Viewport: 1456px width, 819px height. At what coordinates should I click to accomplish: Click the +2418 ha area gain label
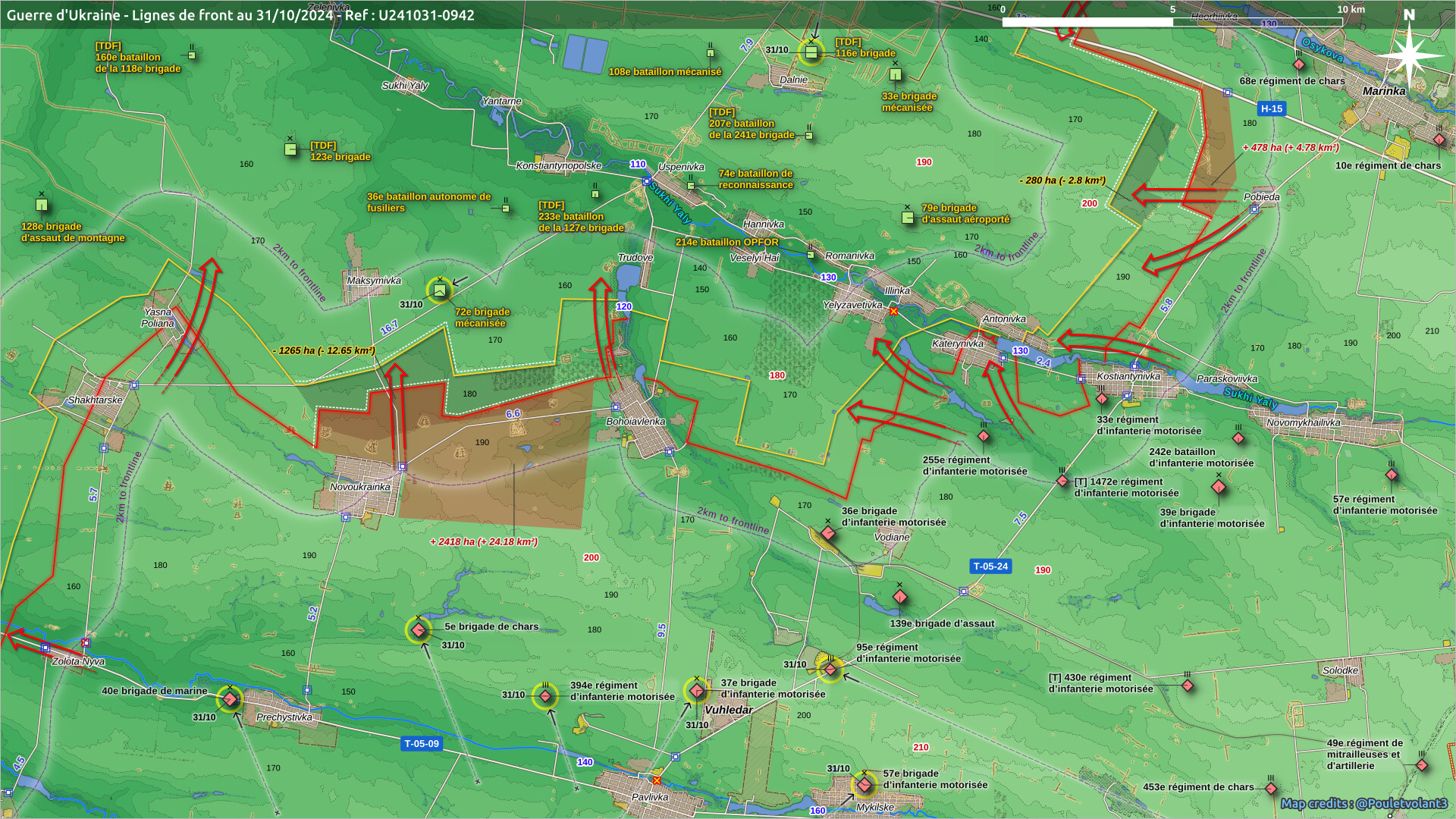[x=483, y=541]
